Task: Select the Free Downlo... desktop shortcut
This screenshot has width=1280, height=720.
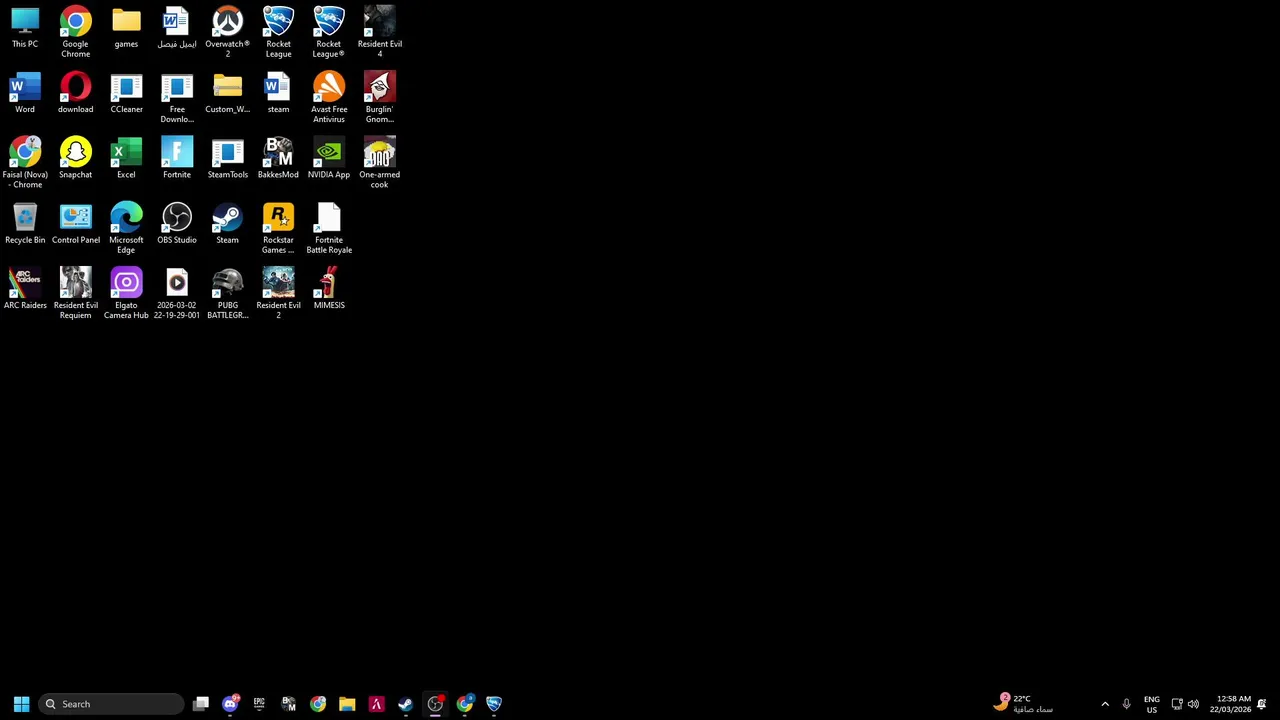Action: click(177, 98)
